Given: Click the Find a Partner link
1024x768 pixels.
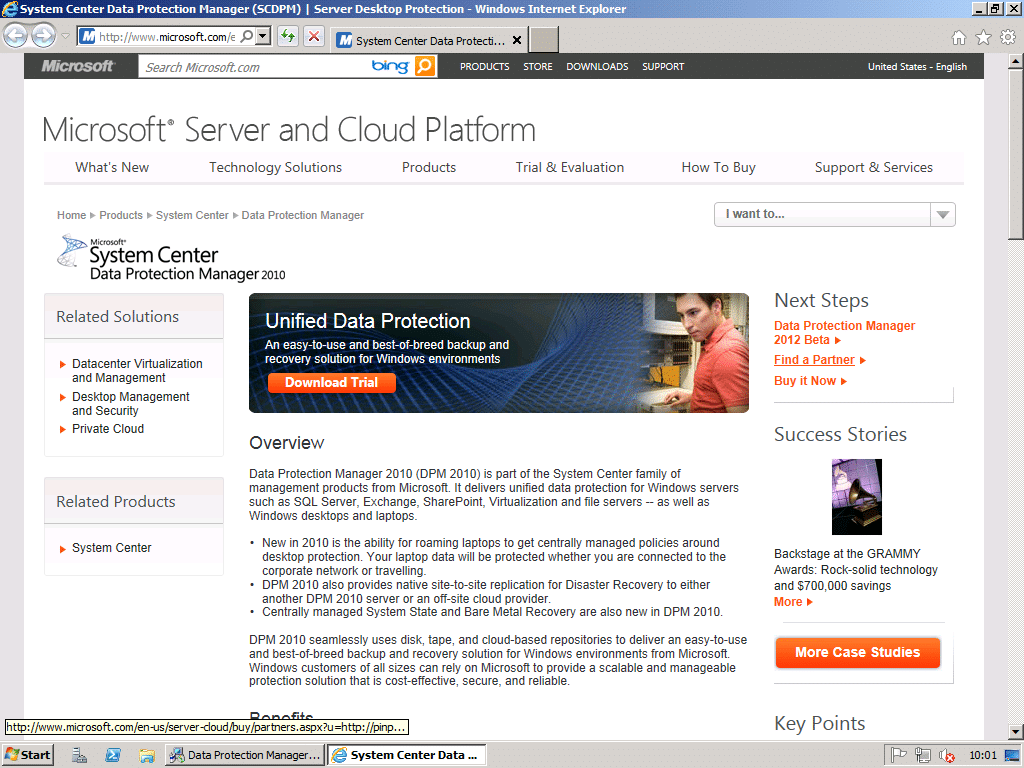Looking at the screenshot, I should pyautogui.click(x=814, y=360).
